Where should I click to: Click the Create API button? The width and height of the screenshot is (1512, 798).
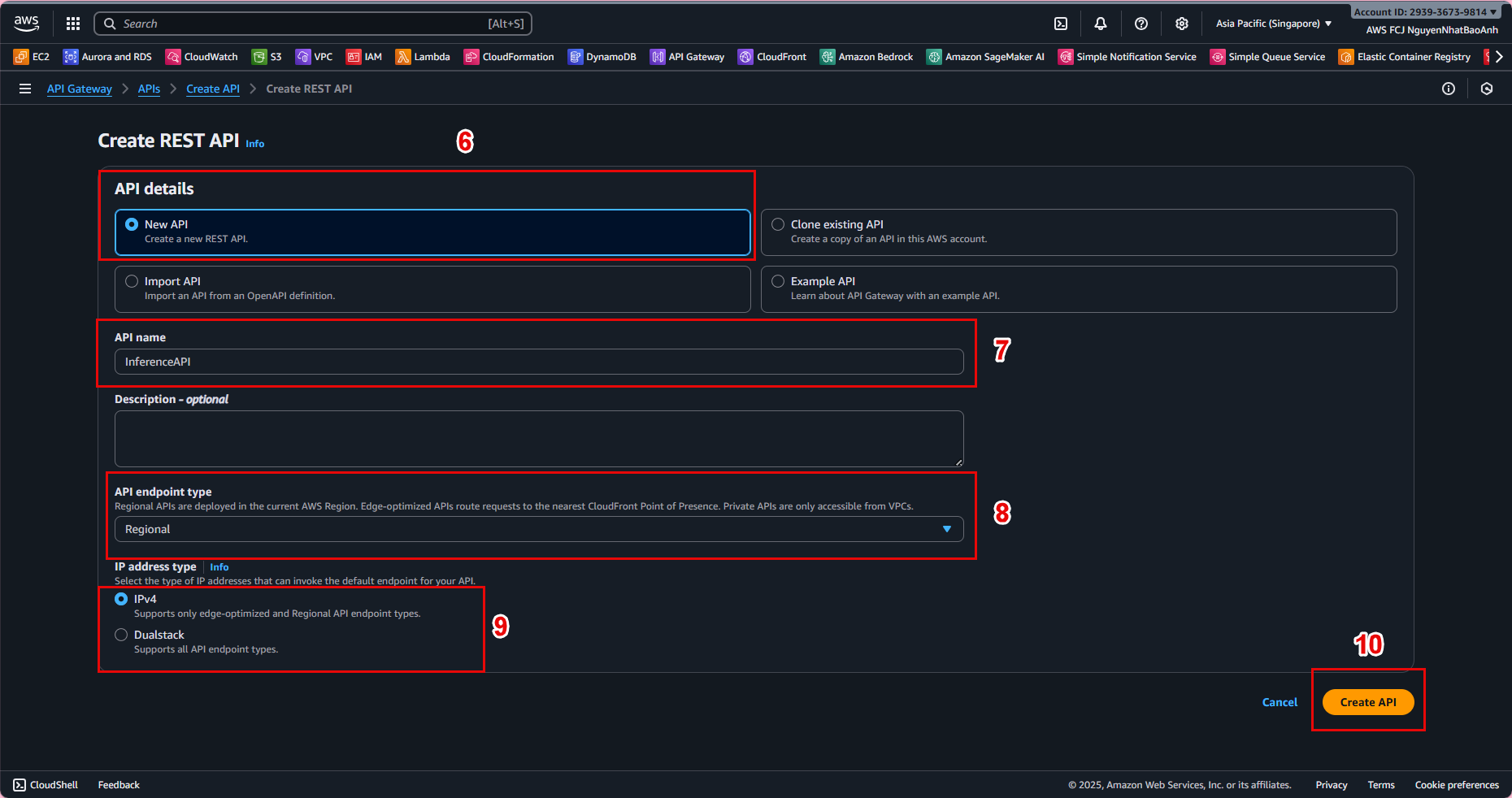point(1368,702)
